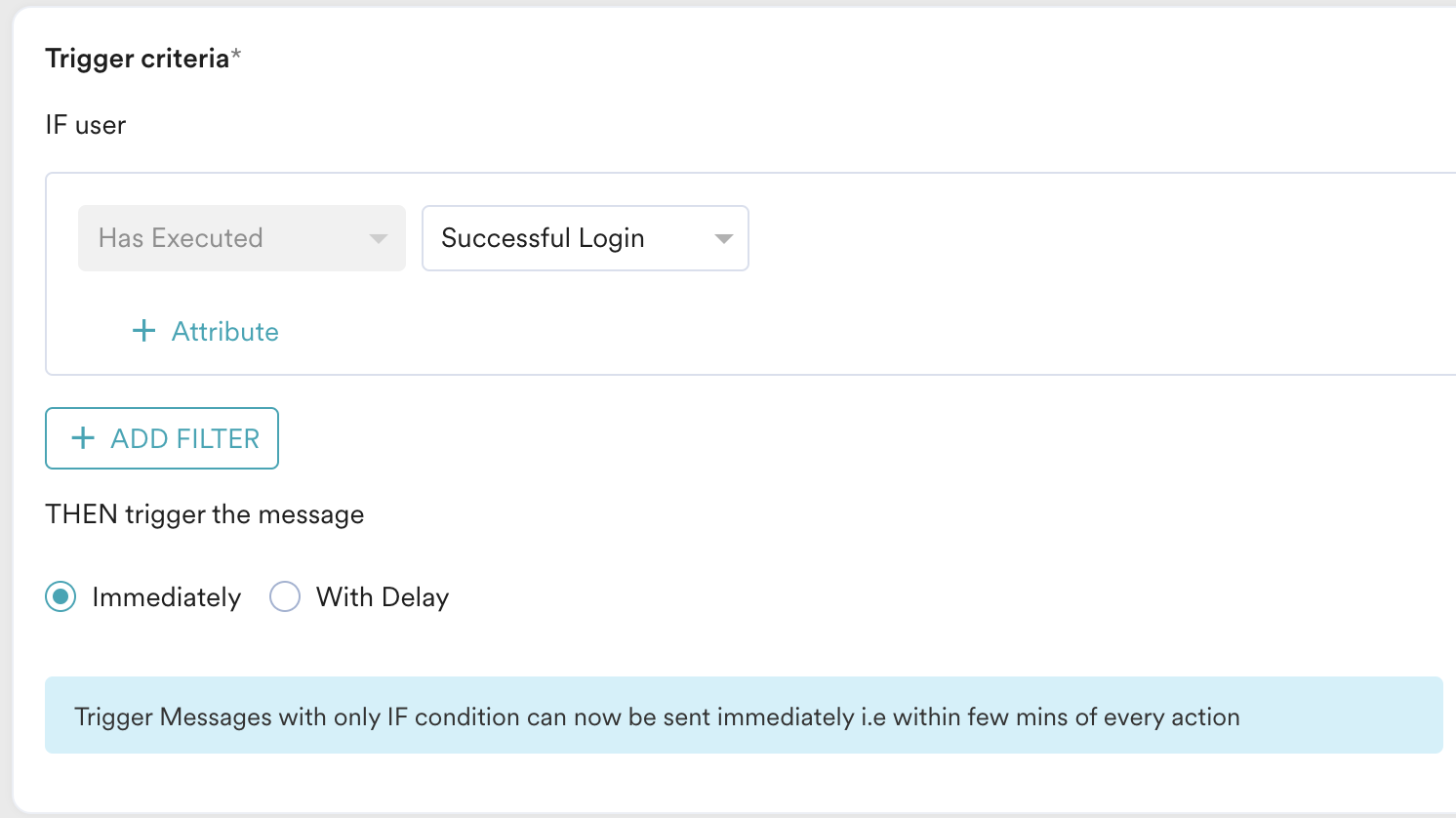Click the plus icon beside Attribute
Screen dimensions: 1456x818
[x=143, y=331]
